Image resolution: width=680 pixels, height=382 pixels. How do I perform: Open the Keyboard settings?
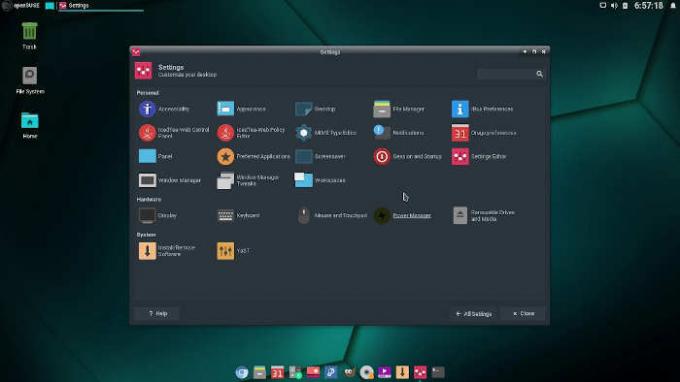pos(238,215)
